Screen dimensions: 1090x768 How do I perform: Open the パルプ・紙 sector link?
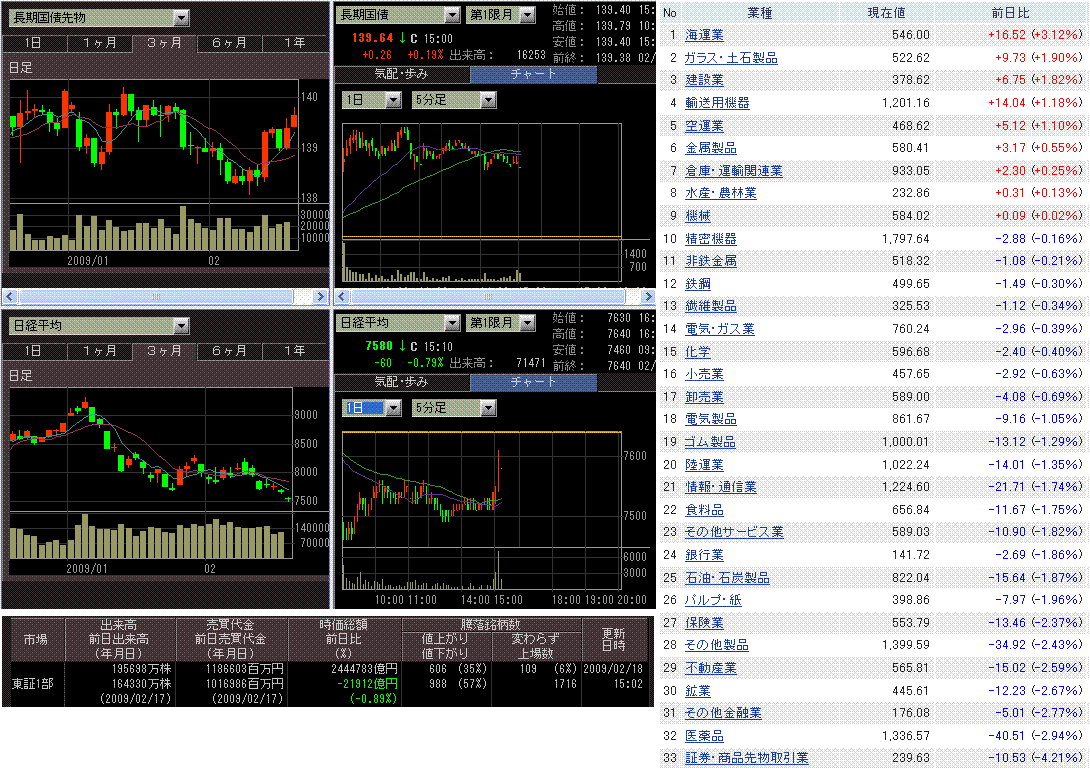tap(713, 600)
